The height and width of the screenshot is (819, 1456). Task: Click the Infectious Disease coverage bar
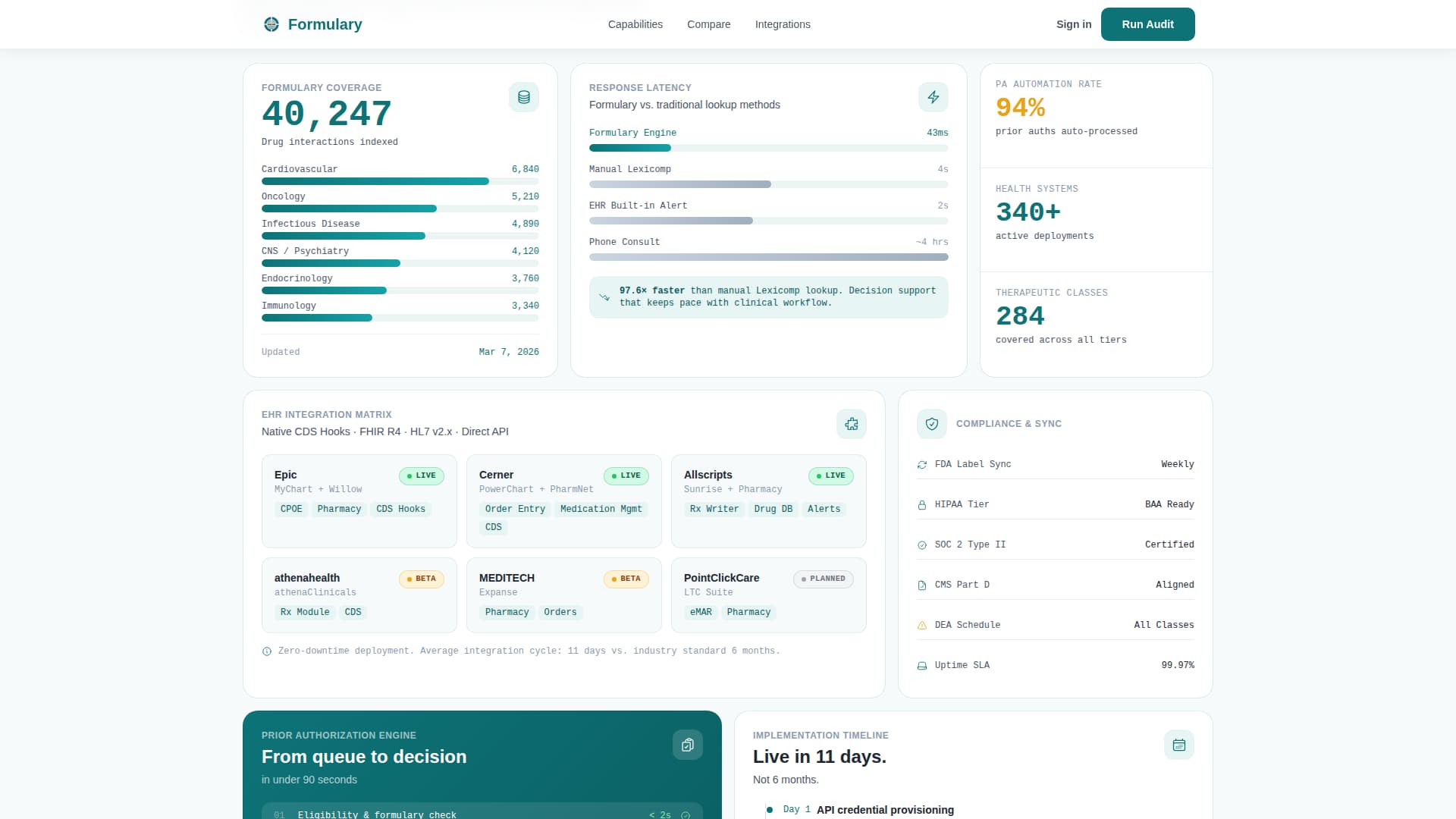tap(400, 236)
